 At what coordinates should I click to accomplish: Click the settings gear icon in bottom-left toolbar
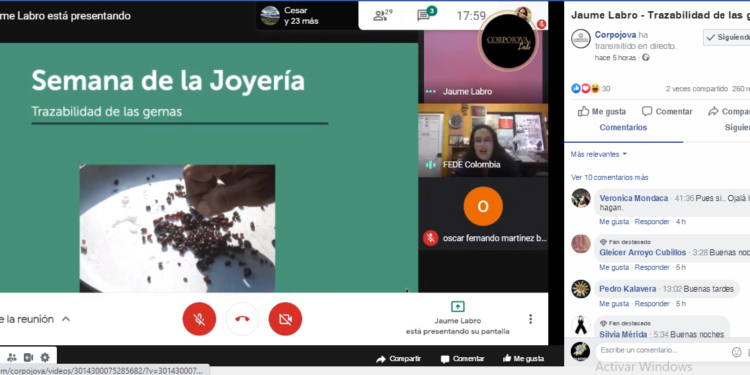45,357
